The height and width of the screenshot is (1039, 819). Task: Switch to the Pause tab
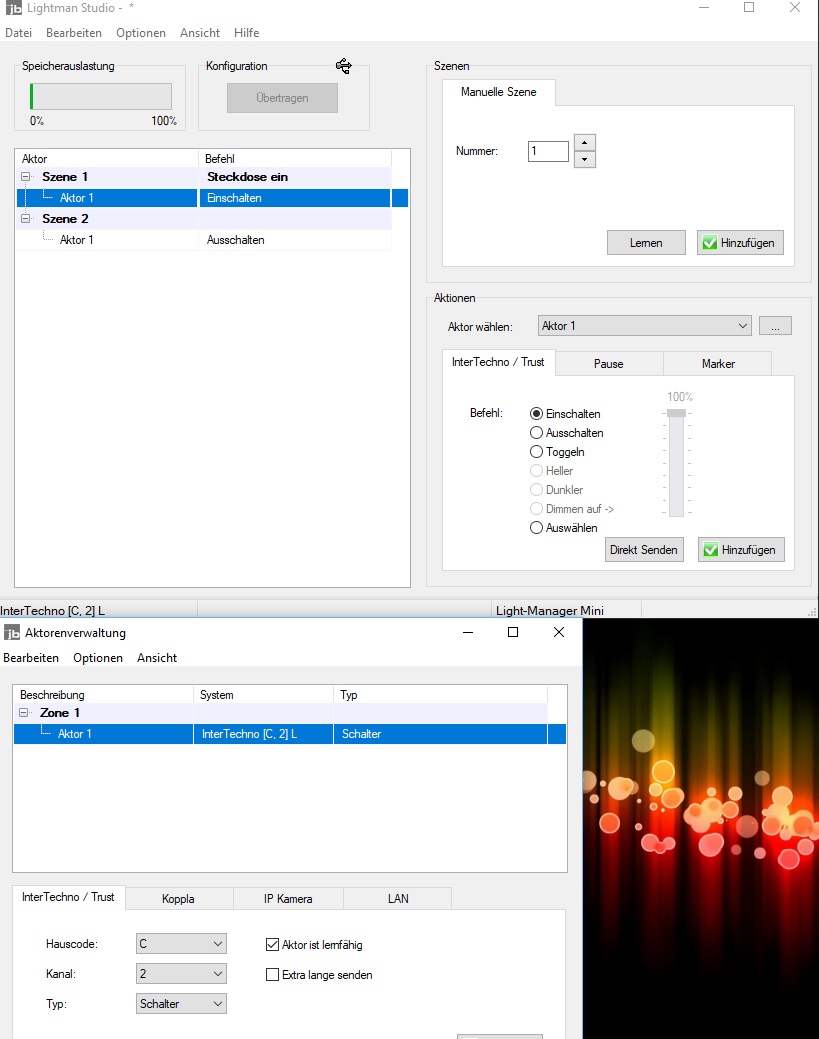point(608,364)
